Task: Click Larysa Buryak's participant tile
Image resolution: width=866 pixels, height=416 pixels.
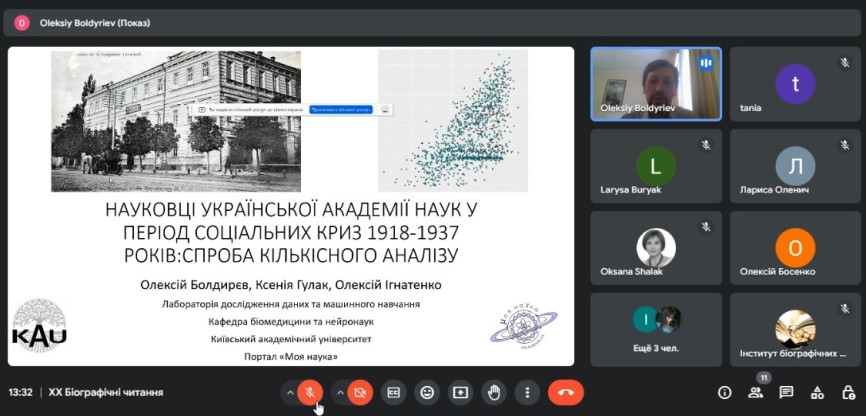Action: click(x=656, y=166)
